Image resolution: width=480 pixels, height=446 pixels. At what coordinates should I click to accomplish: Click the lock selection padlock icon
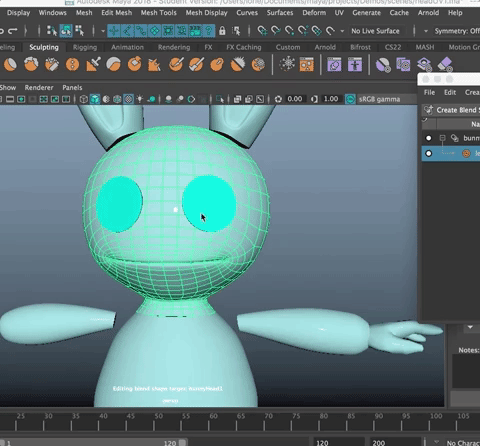point(222,31)
